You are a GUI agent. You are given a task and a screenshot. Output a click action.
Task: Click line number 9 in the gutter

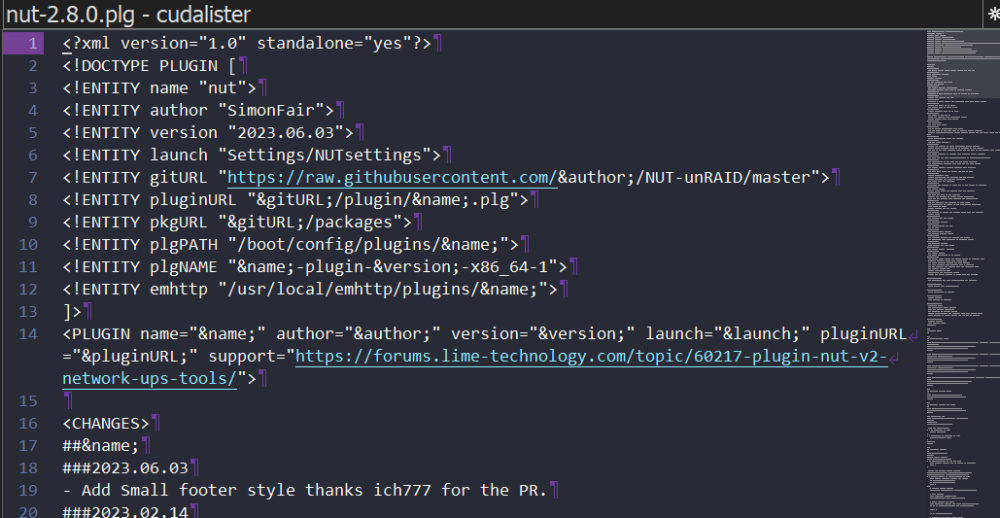pos(33,222)
